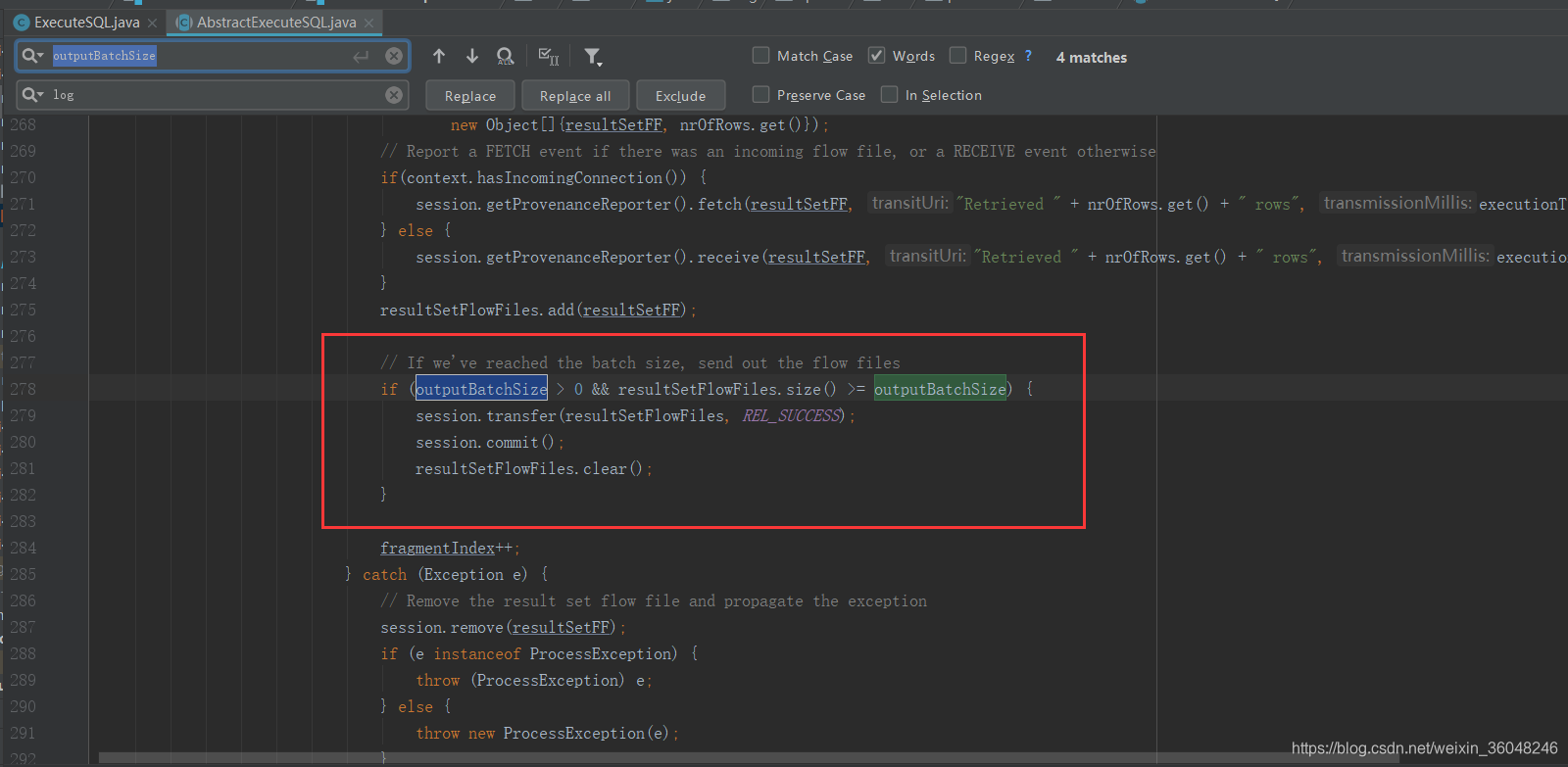Open the Regex help question mark
The height and width of the screenshot is (767, 1568).
tap(1028, 56)
